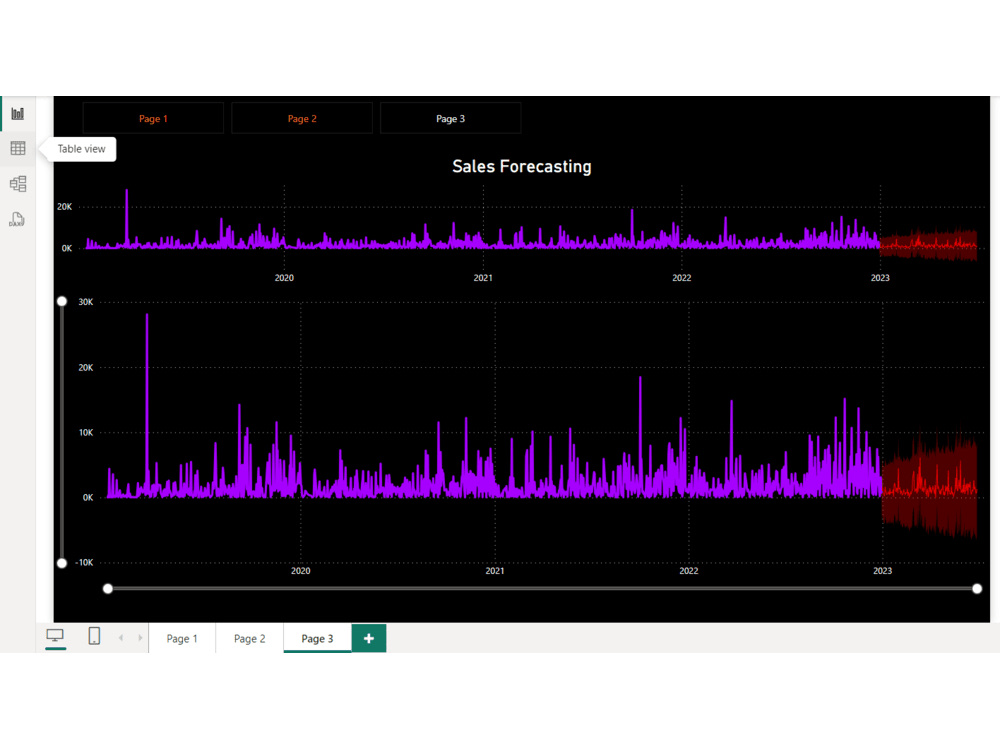This screenshot has height=750, width=1000.
Task: Open Table view from the left sidebar
Action: (x=17, y=148)
